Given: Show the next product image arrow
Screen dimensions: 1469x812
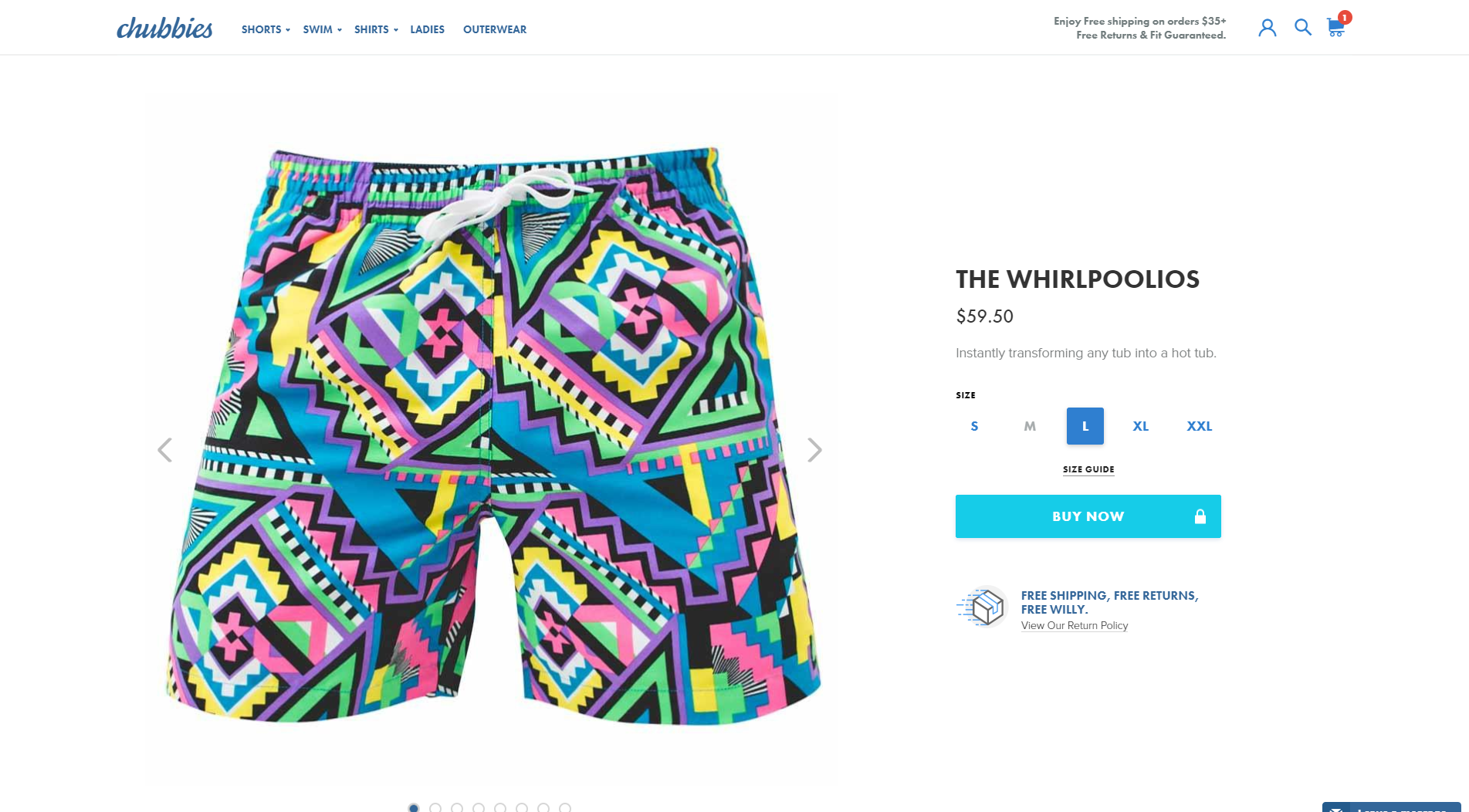Looking at the screenshot, I should point(814,450).
